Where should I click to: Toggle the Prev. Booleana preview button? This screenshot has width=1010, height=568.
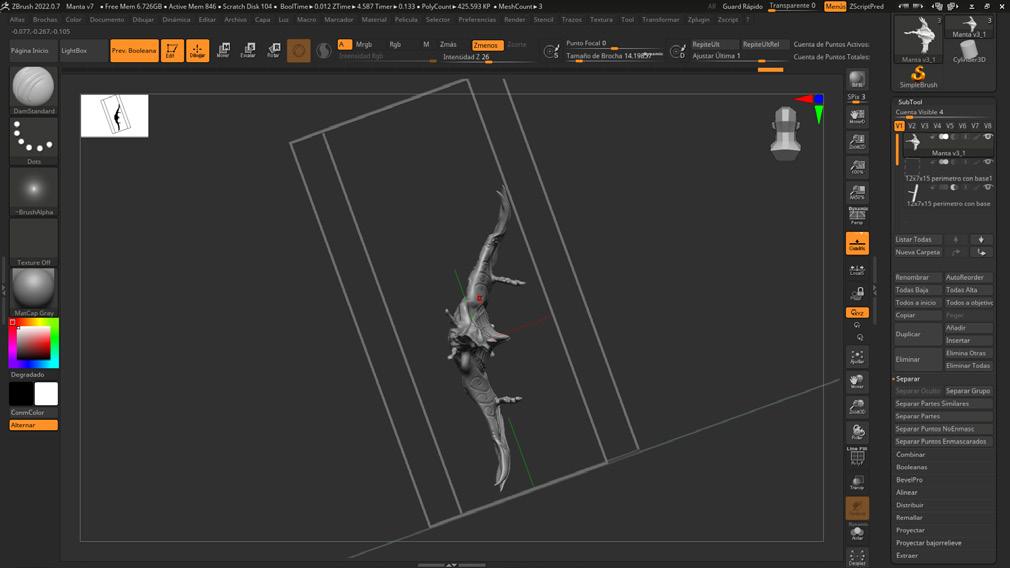(x=134, y=50)
